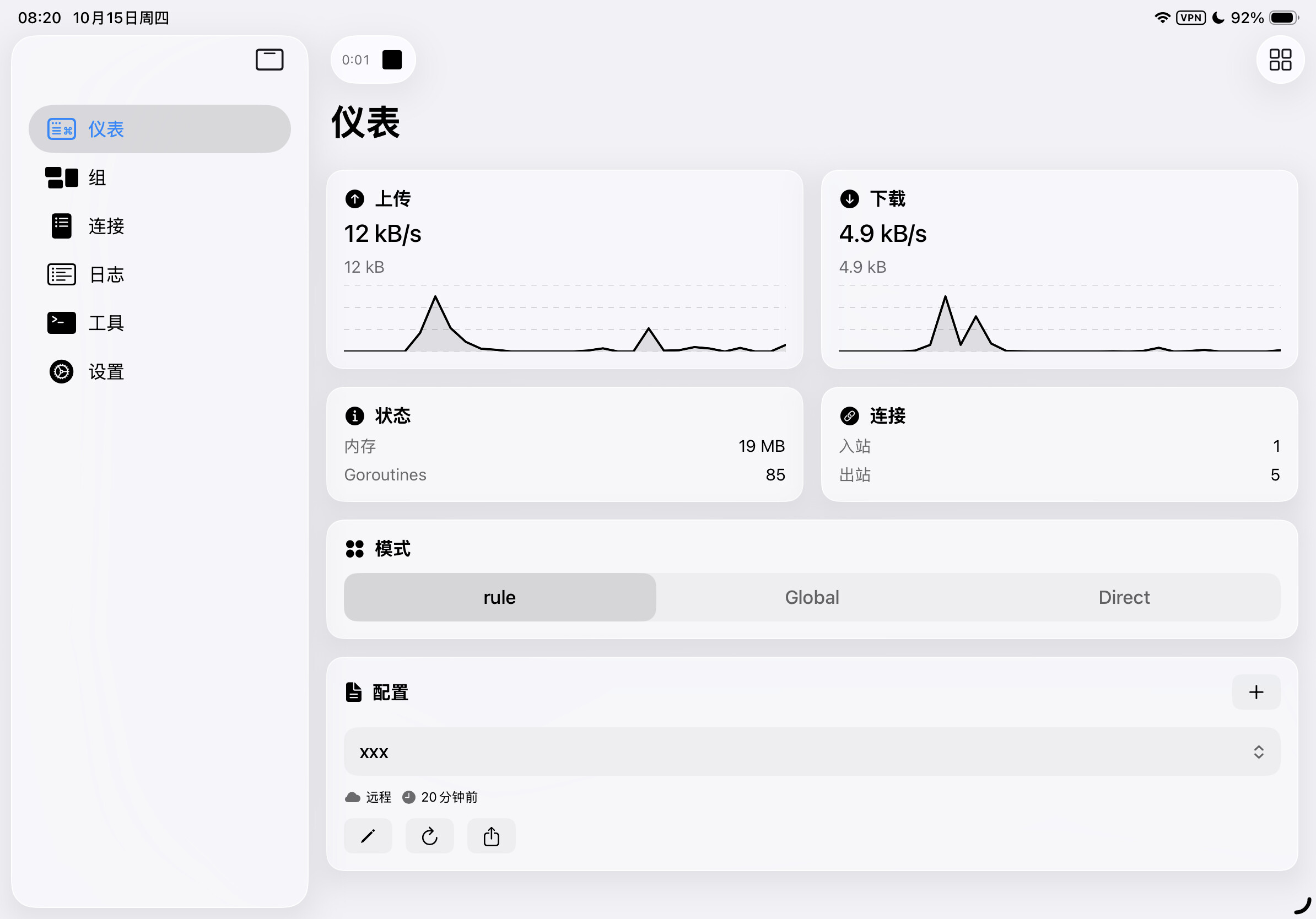Click the 0:01 timer text
This screenshot has width=1316, height=919.
coord(355,60)
